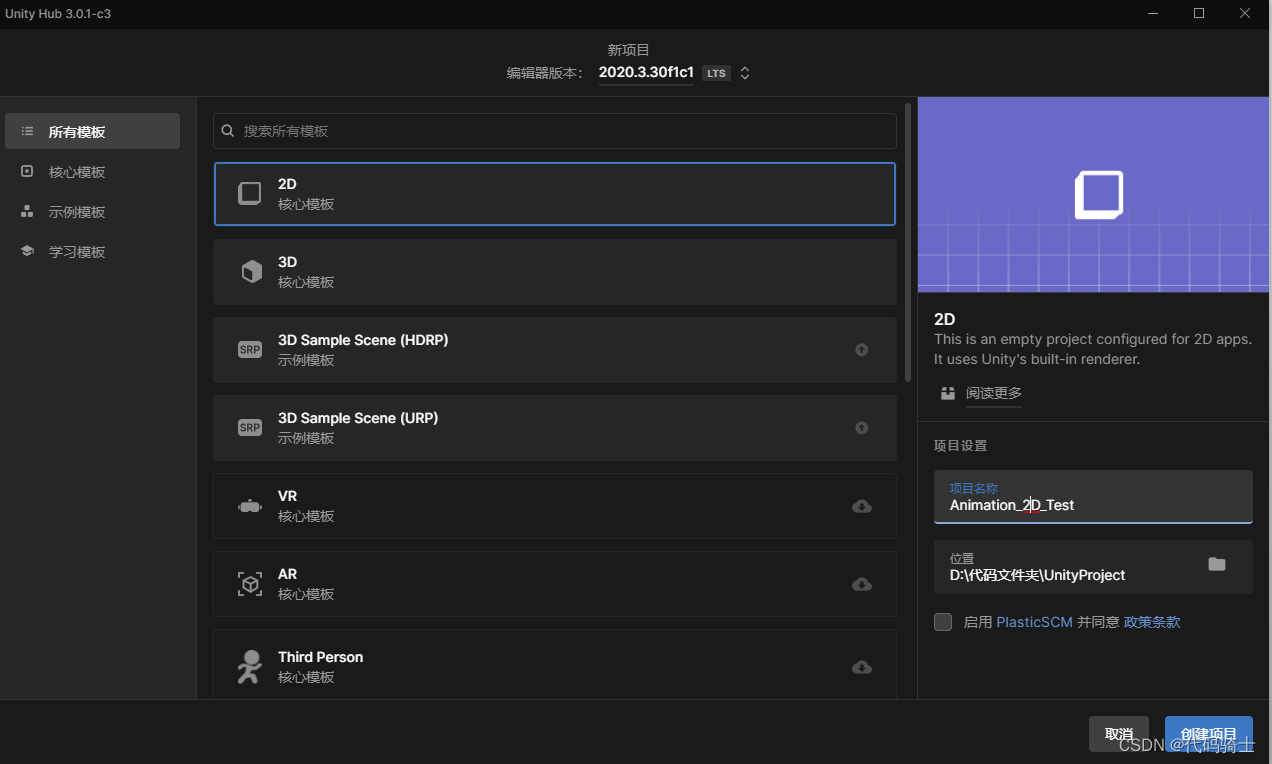Open the 学习模板 tab
The image size is (1272, 764).
tap(92, 252)
